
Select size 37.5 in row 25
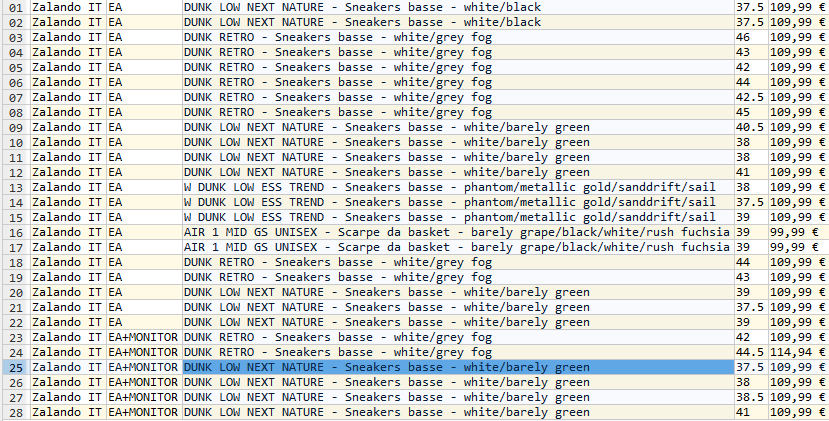[751, 367]
